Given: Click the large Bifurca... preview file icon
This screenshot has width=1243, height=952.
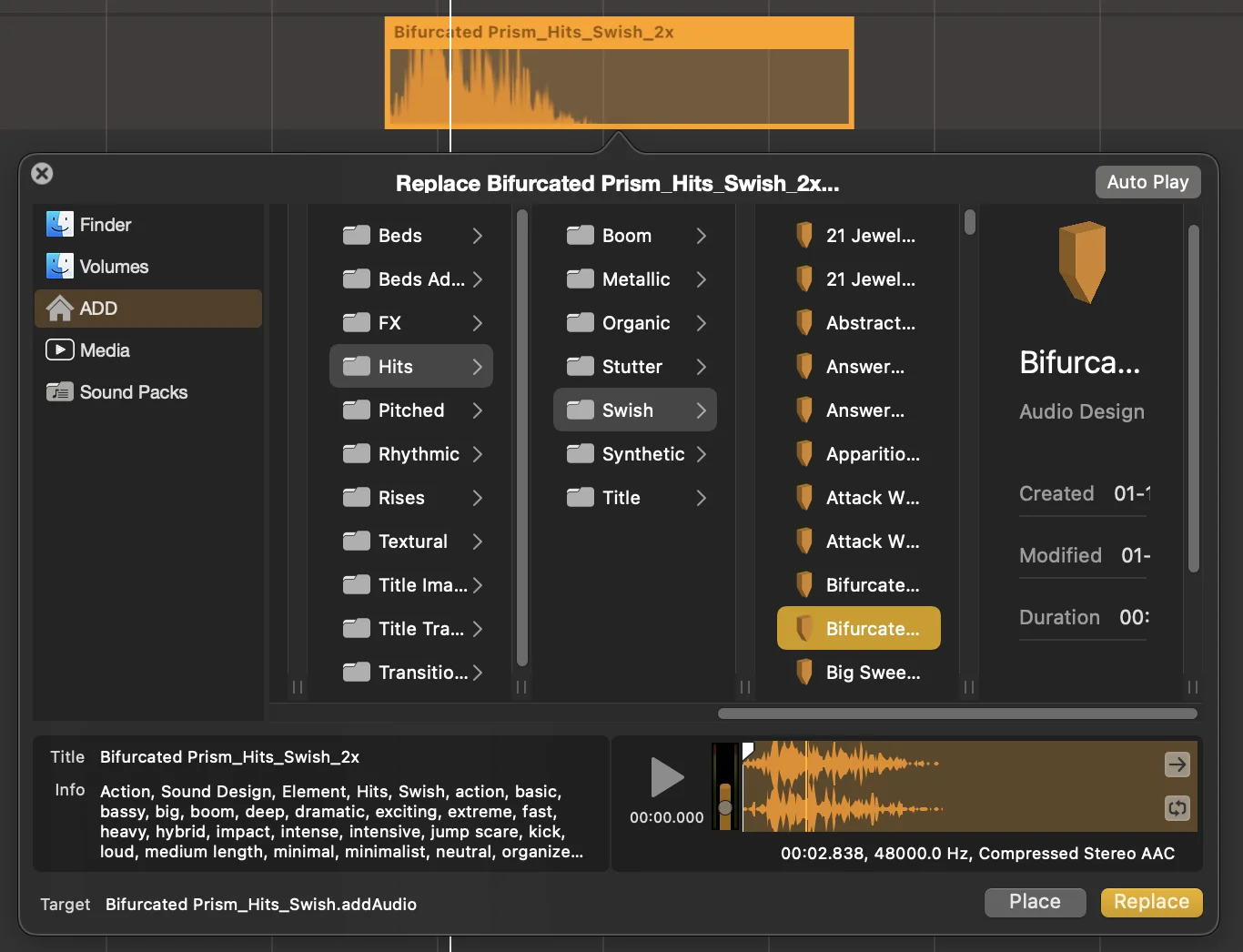Looking at the screenshot, I should pos(1082,262).
